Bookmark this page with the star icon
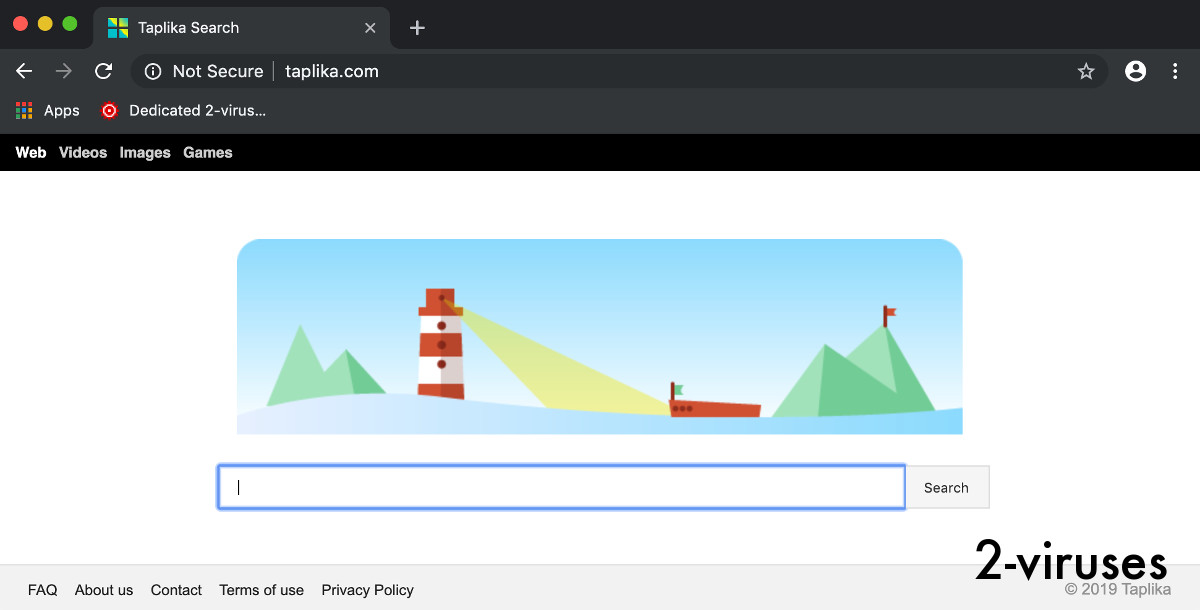Viewport: 1200px width, 610px height. 1086,71
